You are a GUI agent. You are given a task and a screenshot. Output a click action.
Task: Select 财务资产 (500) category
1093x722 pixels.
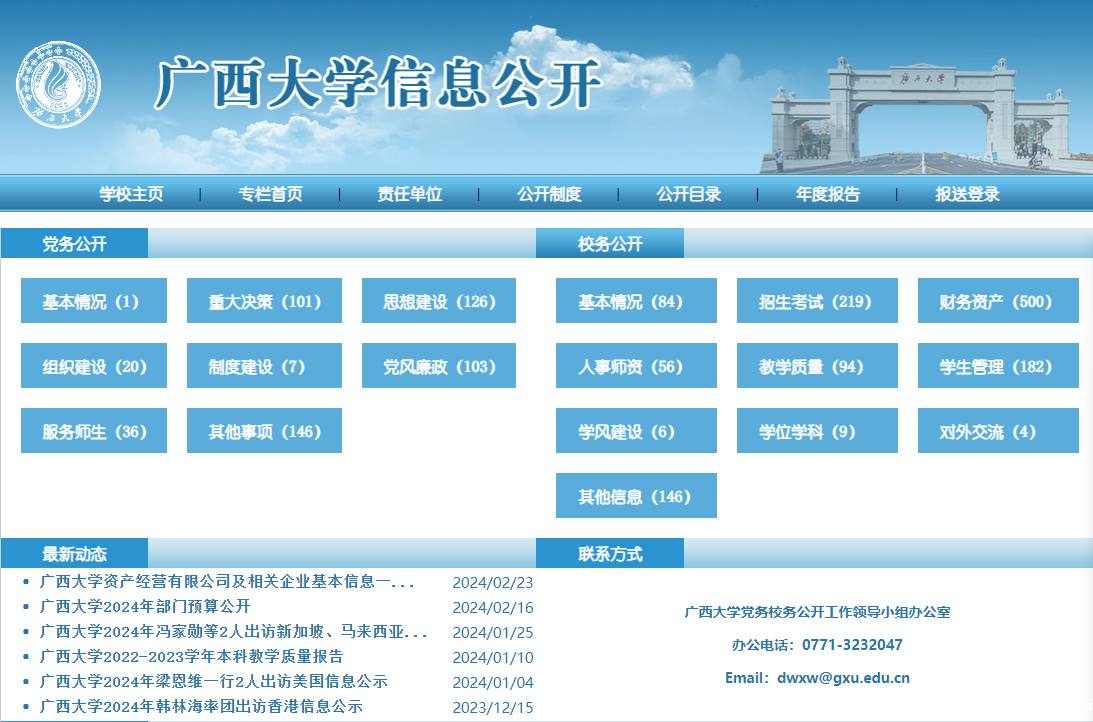coord(997,301)
